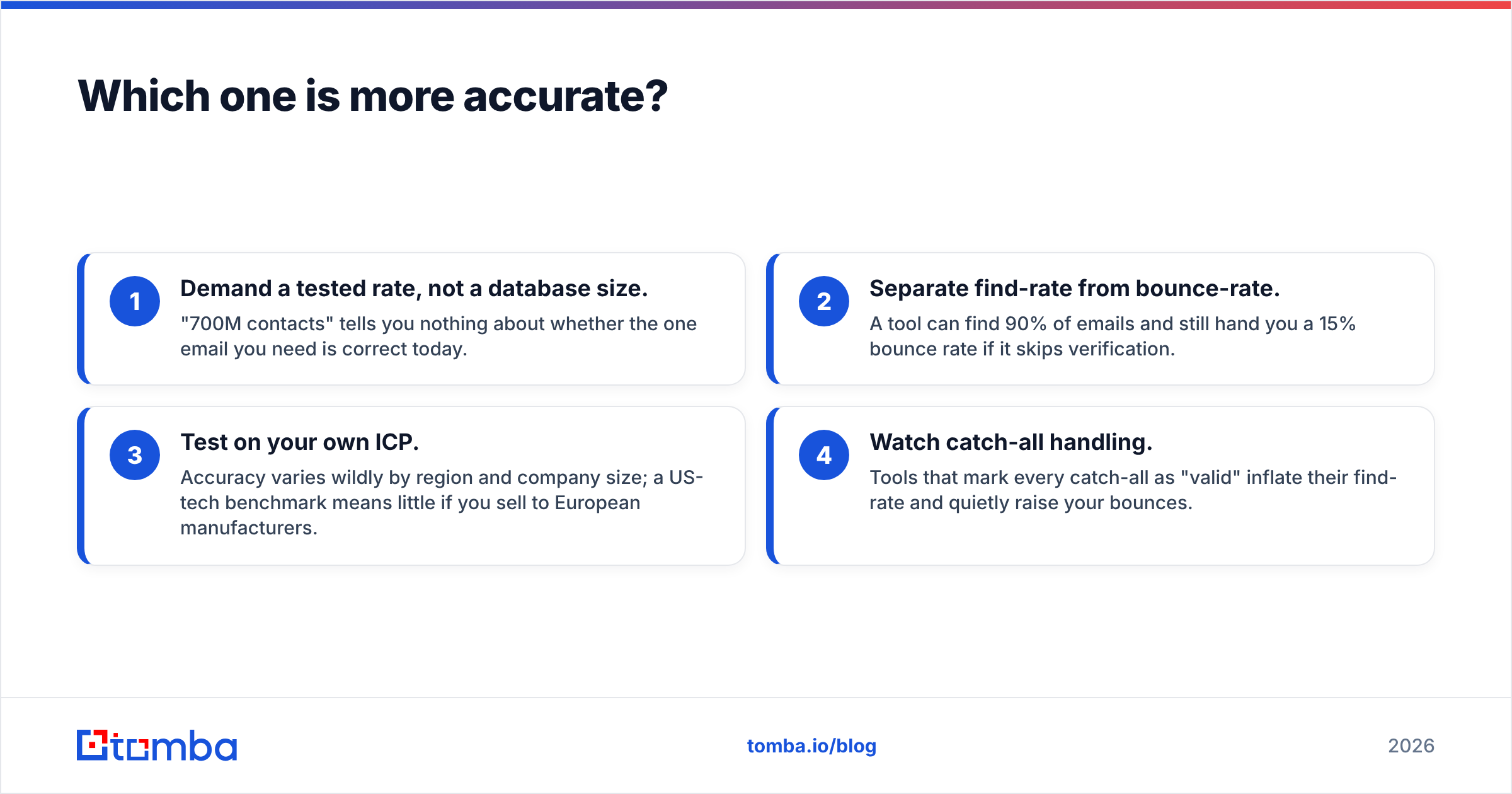Click the 2026 year label

[1411, 745]
